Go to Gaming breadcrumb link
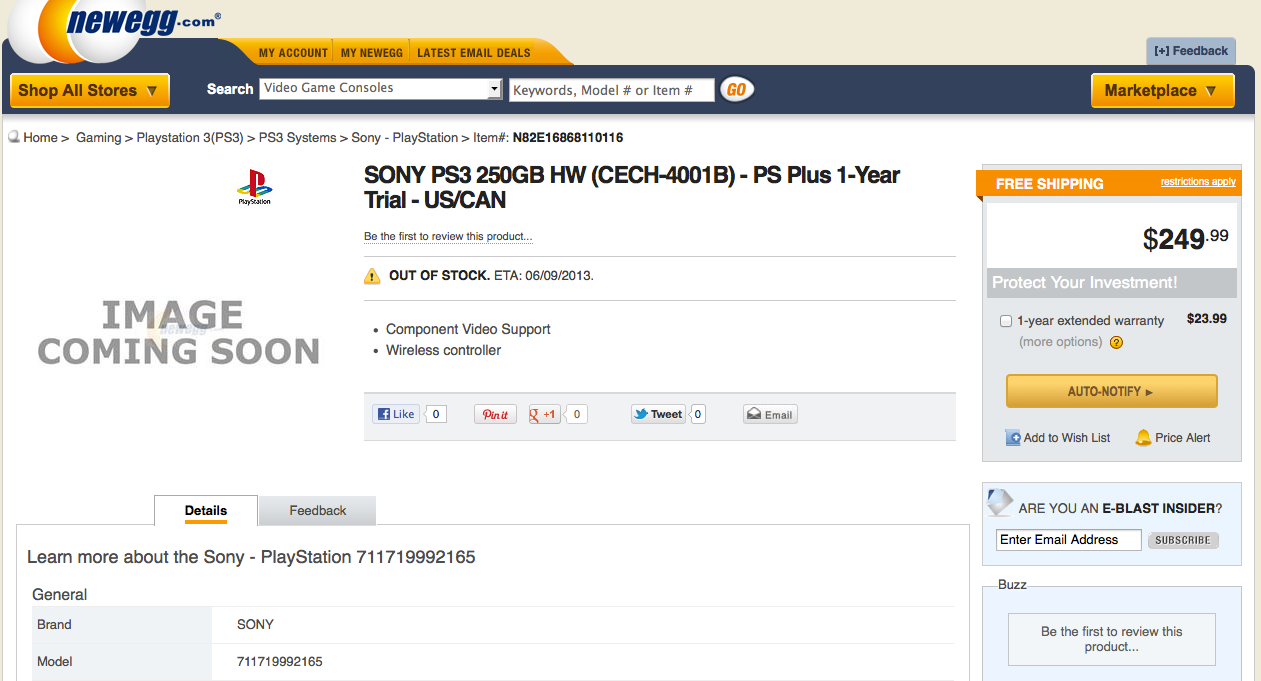This screenshot has height=681, width=1261. [98, 138]
